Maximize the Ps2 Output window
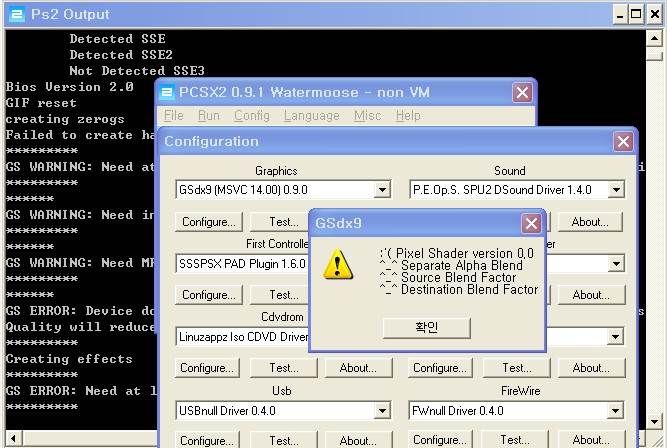 click(x=636, y=15)
